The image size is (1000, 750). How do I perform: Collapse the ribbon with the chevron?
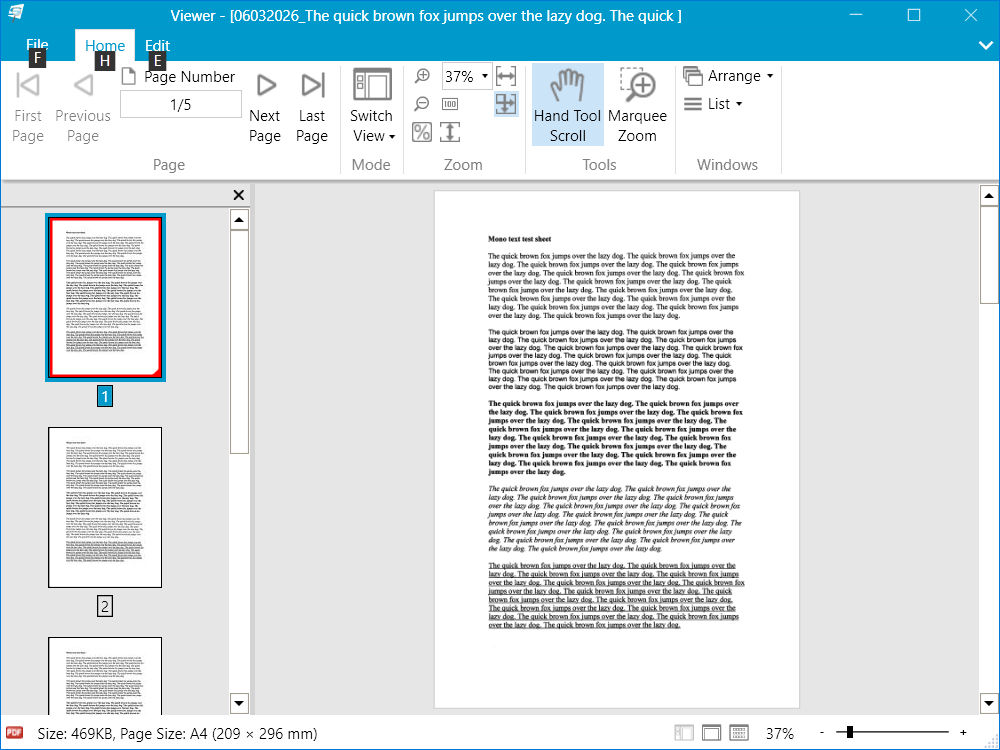985,45
